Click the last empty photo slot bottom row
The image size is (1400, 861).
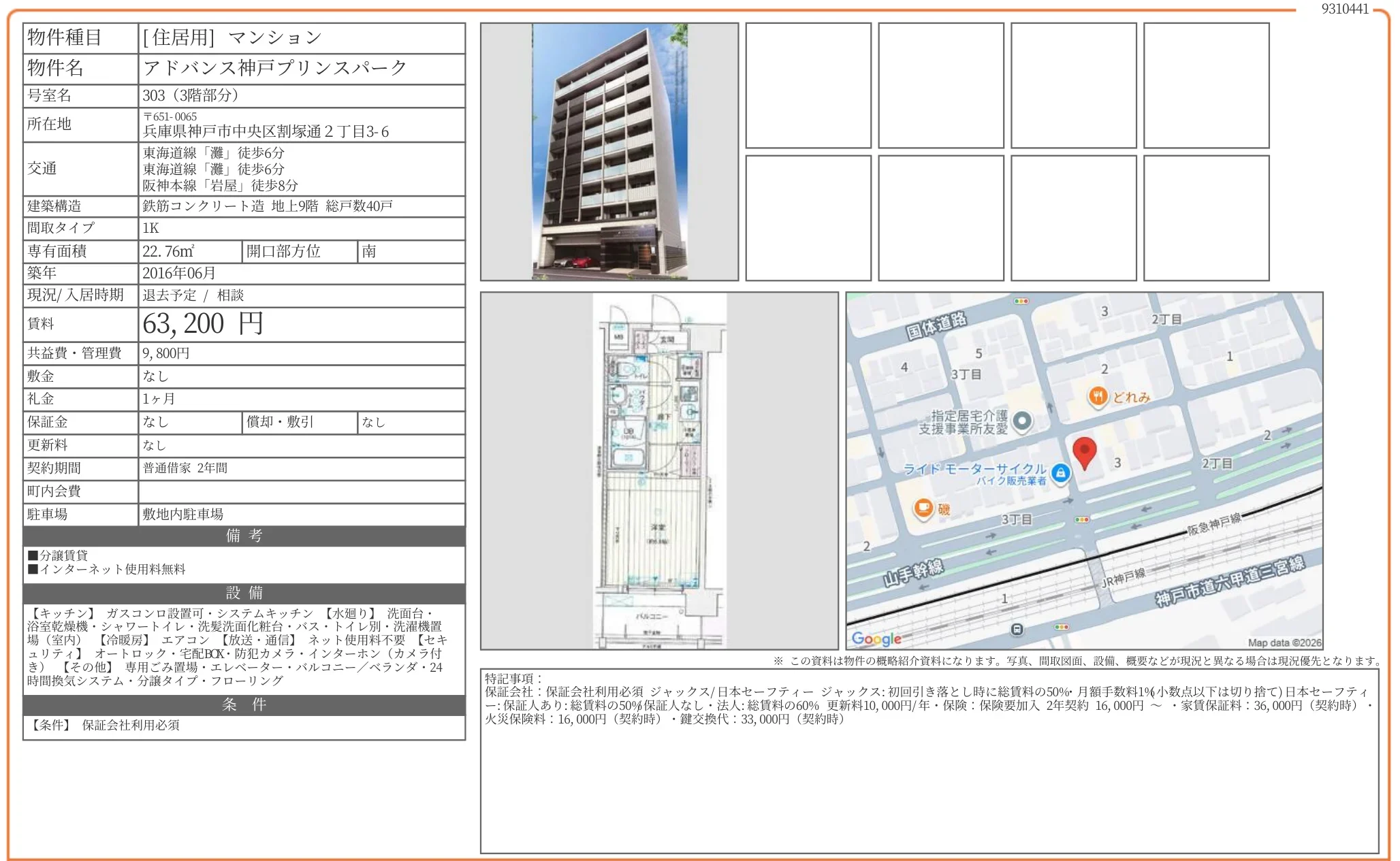pos(1205,218)
